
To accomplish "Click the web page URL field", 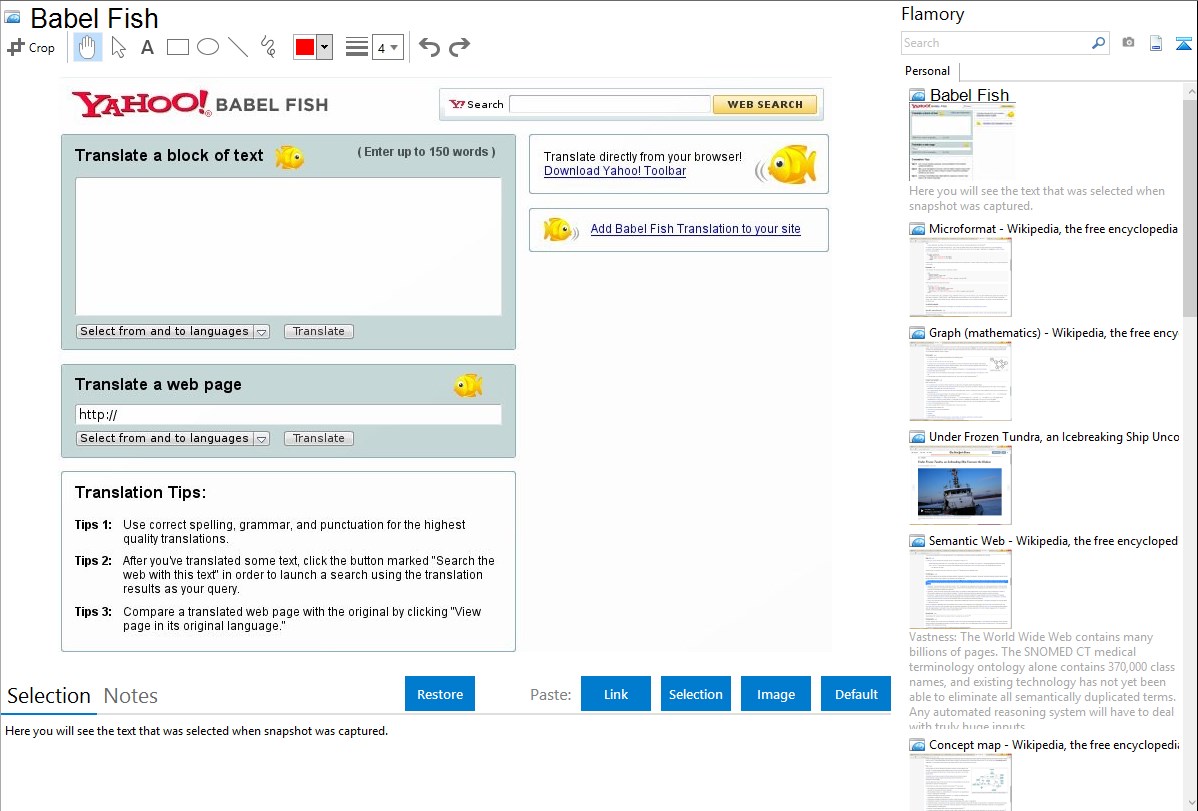I will (x=289, y=414).
